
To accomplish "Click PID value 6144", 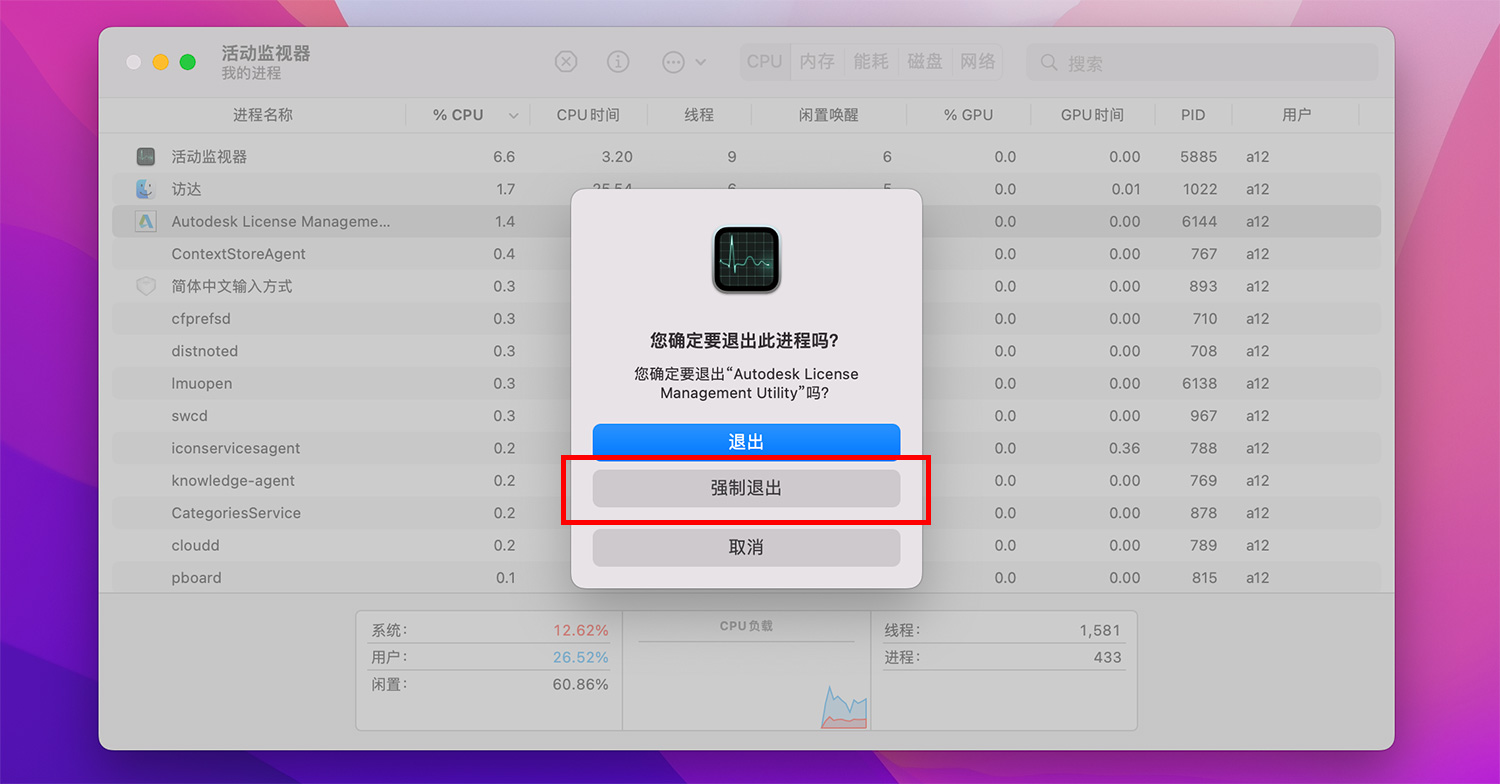I will [x=1198, y=221].
